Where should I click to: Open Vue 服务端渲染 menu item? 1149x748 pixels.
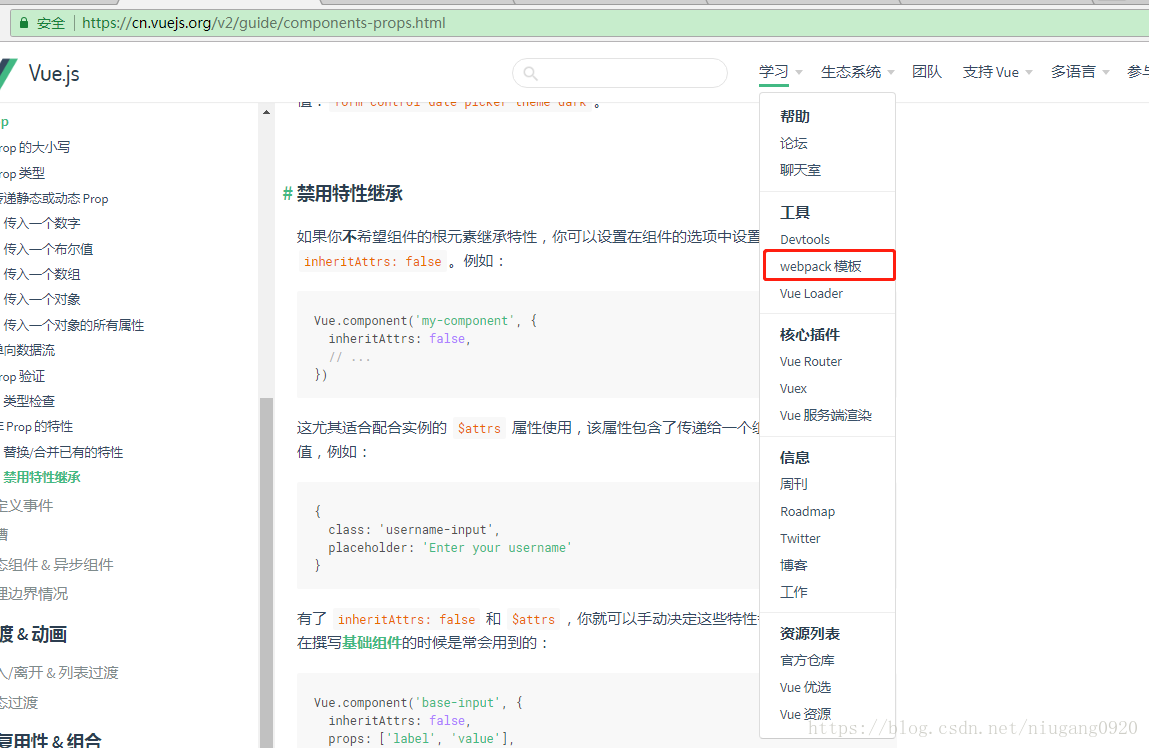click(826, 415)
